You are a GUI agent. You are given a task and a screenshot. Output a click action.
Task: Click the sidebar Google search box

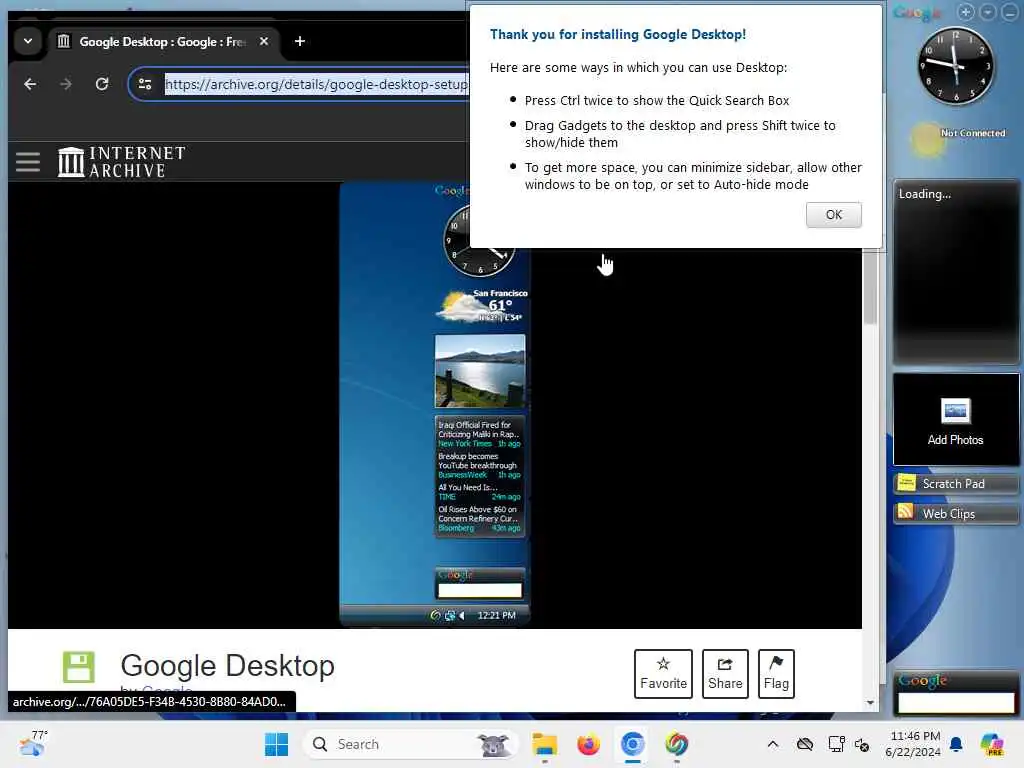955,703
